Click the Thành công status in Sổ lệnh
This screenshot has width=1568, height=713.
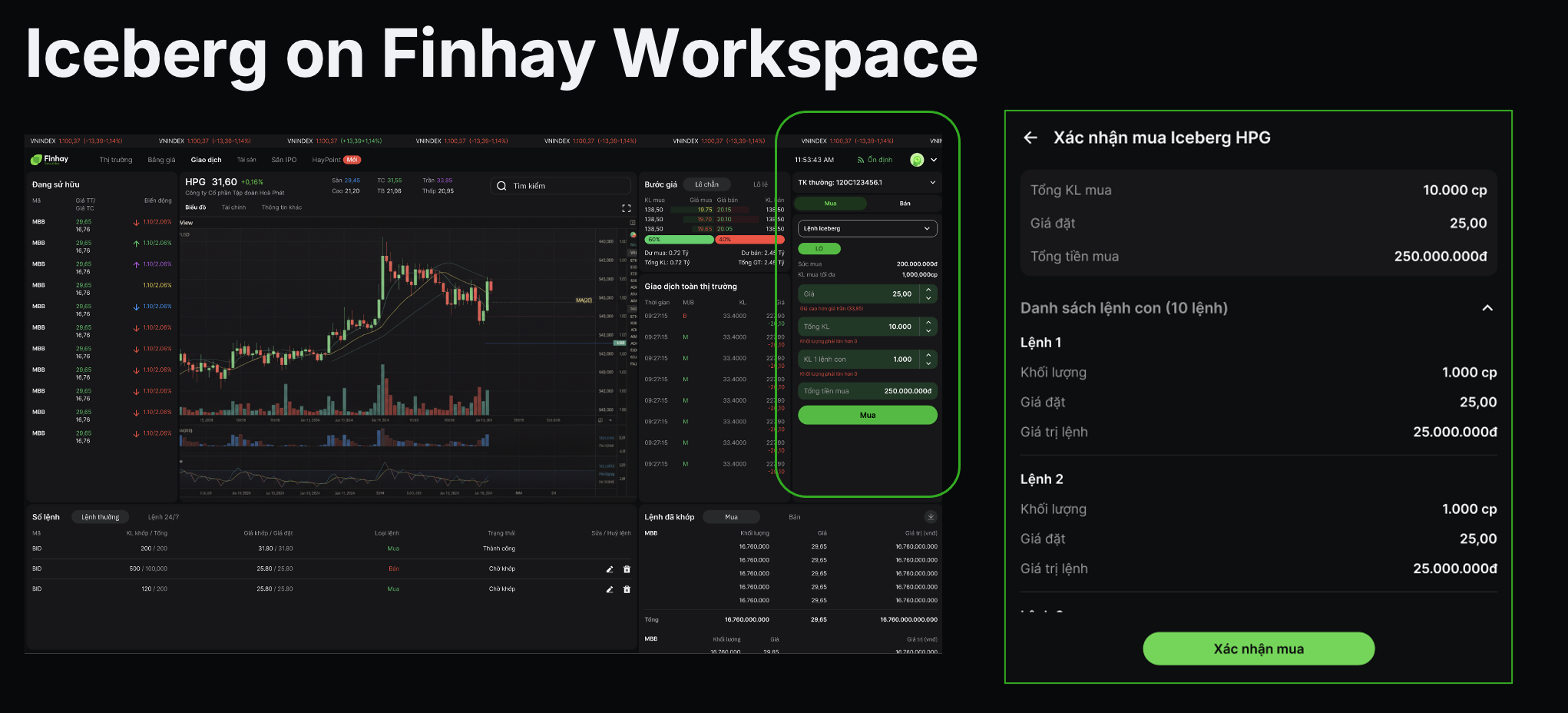[x=499, y=549]
